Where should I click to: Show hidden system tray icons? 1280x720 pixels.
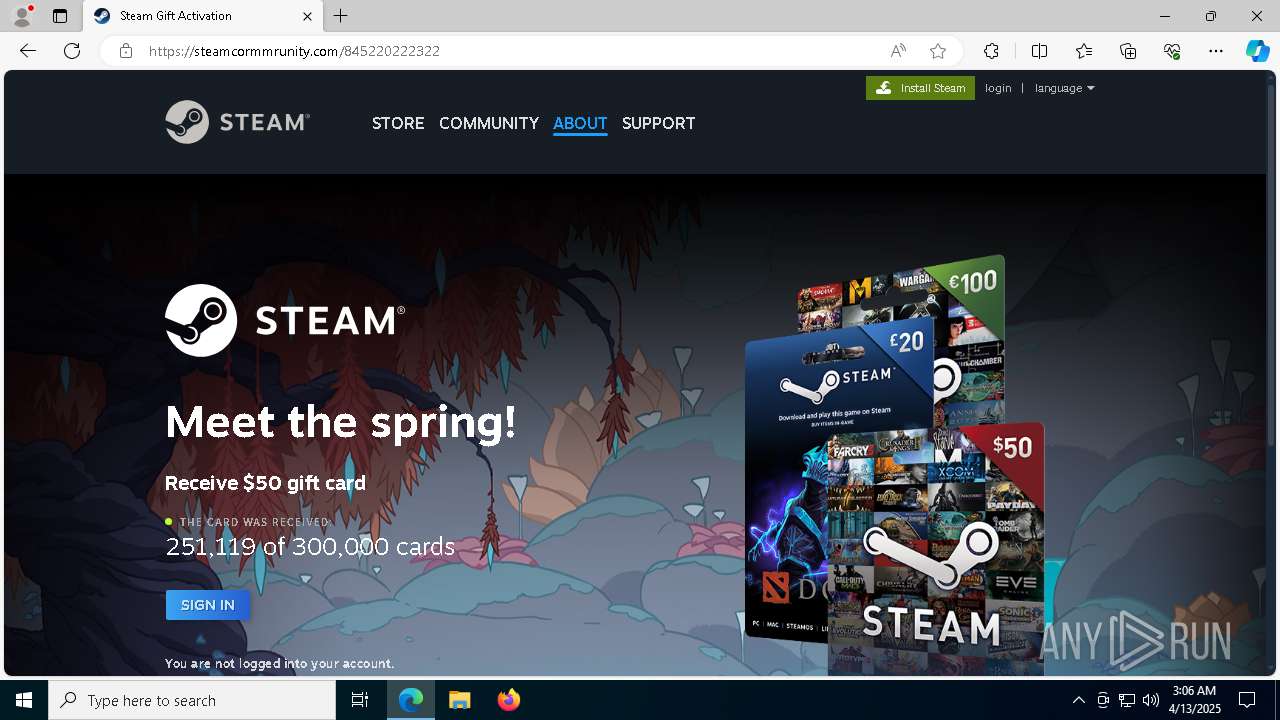1078,700
